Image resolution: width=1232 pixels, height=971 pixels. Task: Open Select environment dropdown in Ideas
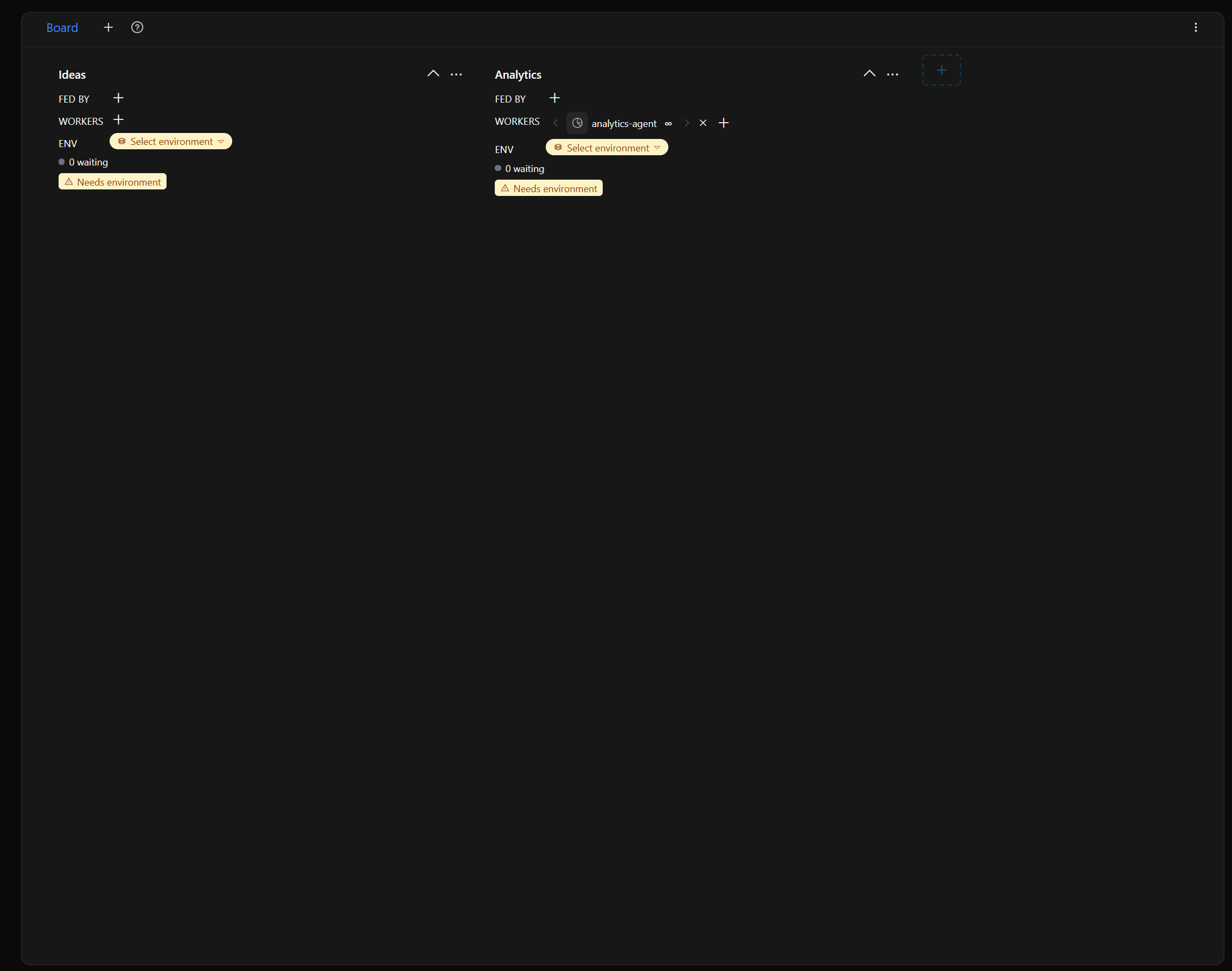point(171,142)
